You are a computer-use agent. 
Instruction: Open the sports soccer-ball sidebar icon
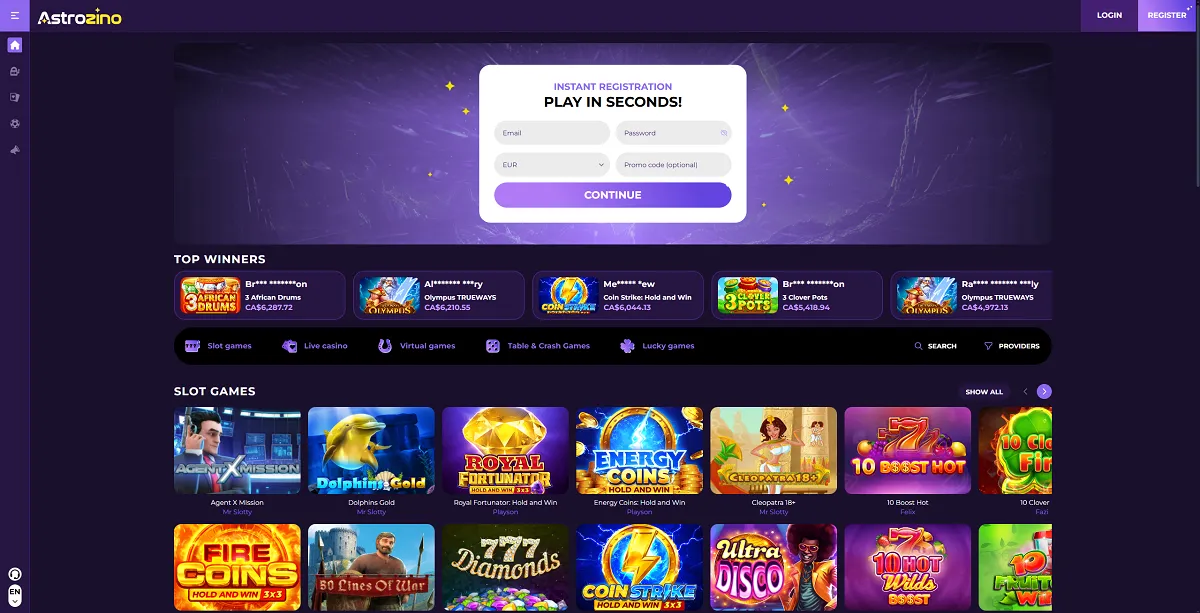[x=15, y=123]
